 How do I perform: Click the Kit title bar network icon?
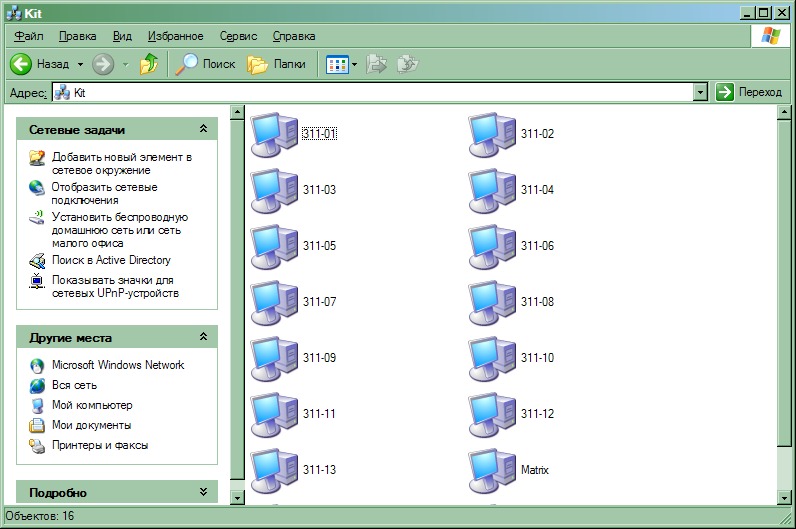pyautogui.click(x=14, y=13)
